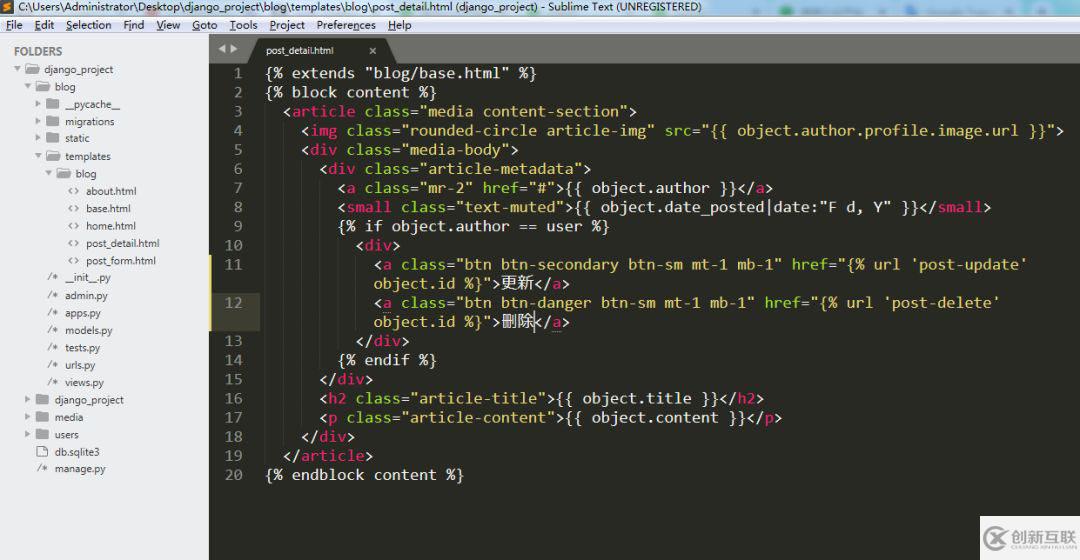Go to next tab with right arrow
The image size is (1080, 560).
coord(234,49)
